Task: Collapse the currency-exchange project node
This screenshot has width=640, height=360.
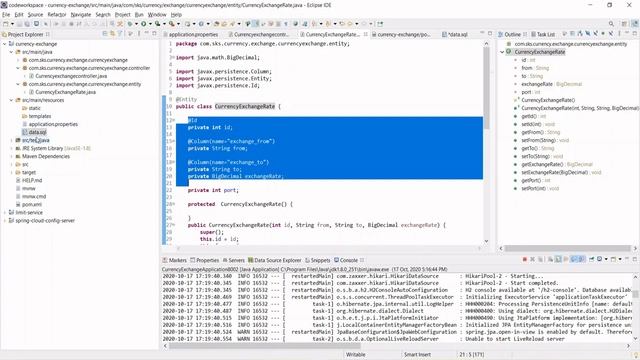Action: (5, 44)
